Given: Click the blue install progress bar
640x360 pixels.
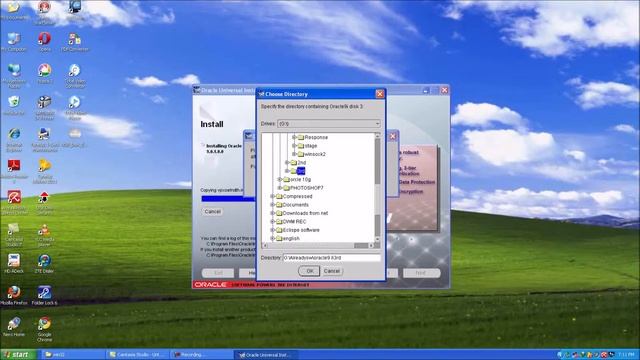Looking at the screenshot, I should (228, 199).
